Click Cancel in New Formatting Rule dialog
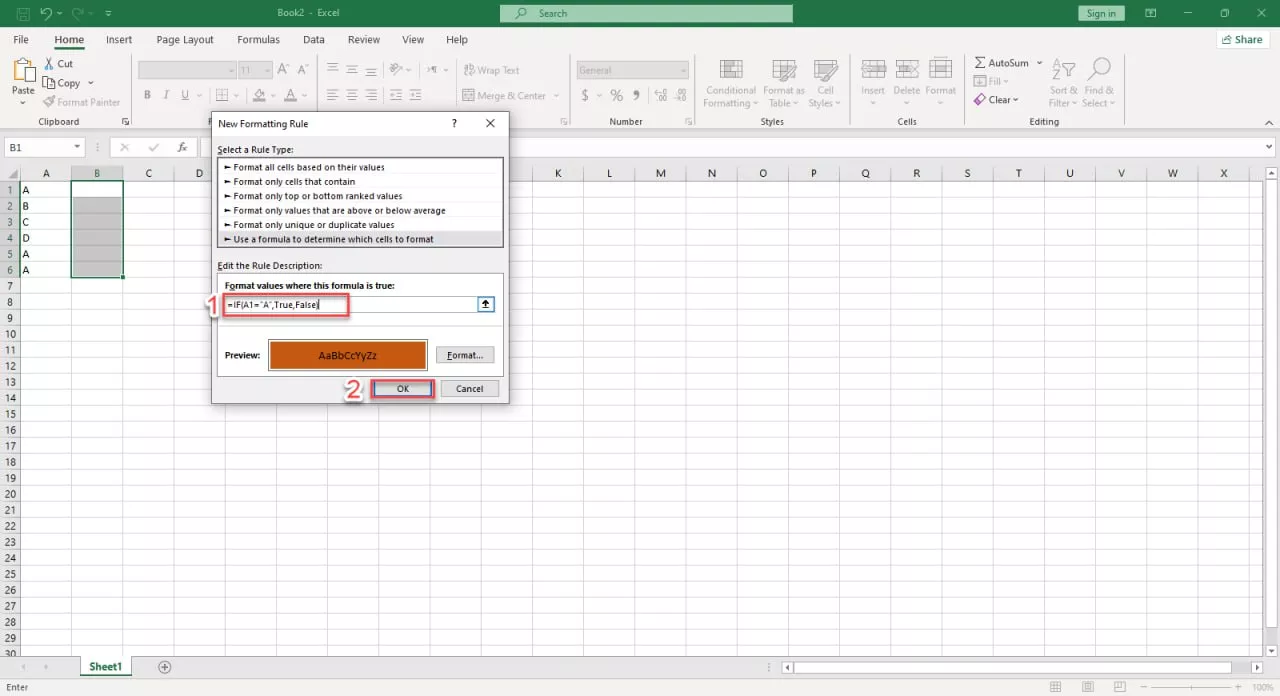Screen dimensions: 1280x696 (x=469, y=389)
